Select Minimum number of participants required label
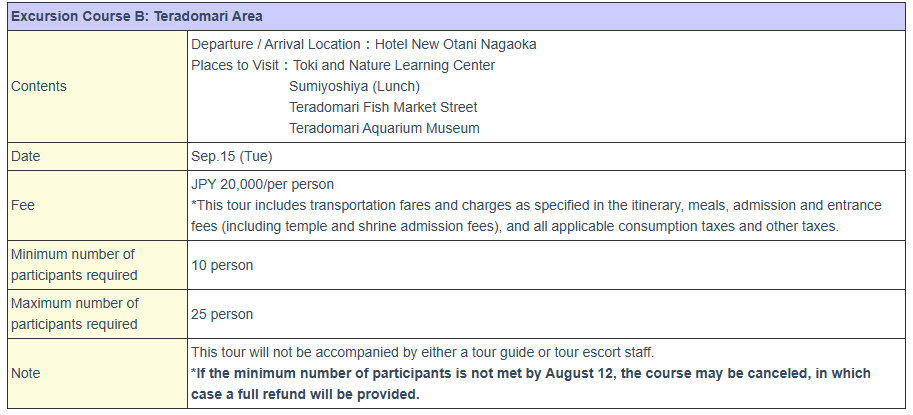 tap(74, 265)
